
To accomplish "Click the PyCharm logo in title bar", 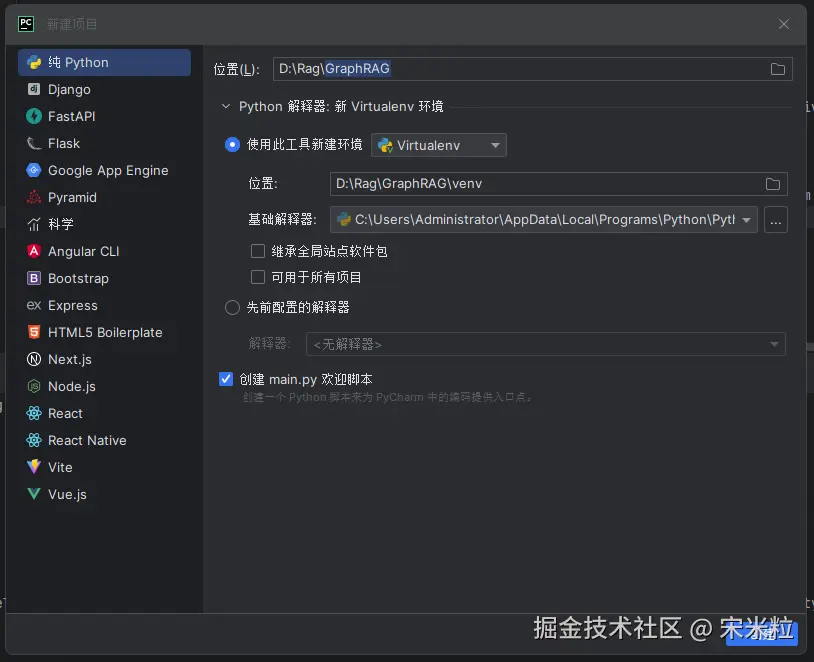I will (26, 24).
